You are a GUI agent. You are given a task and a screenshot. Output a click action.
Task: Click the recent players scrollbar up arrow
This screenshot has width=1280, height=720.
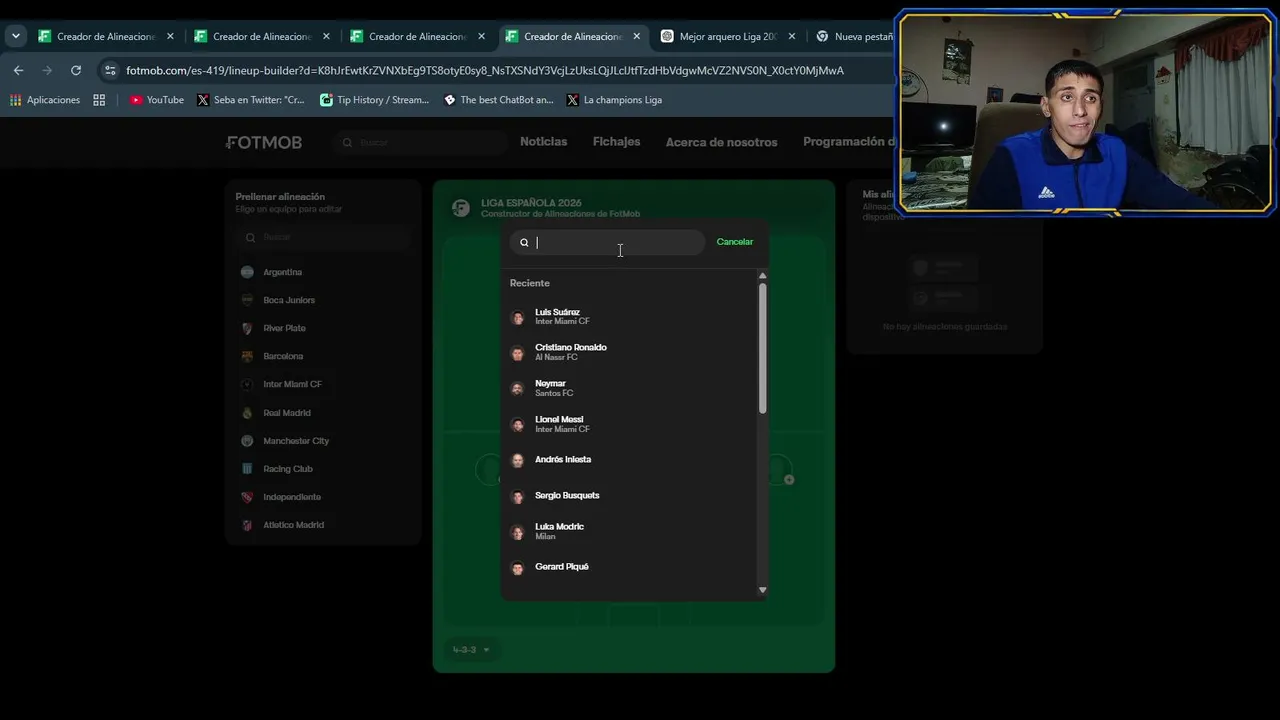click(x=763, y=276)
